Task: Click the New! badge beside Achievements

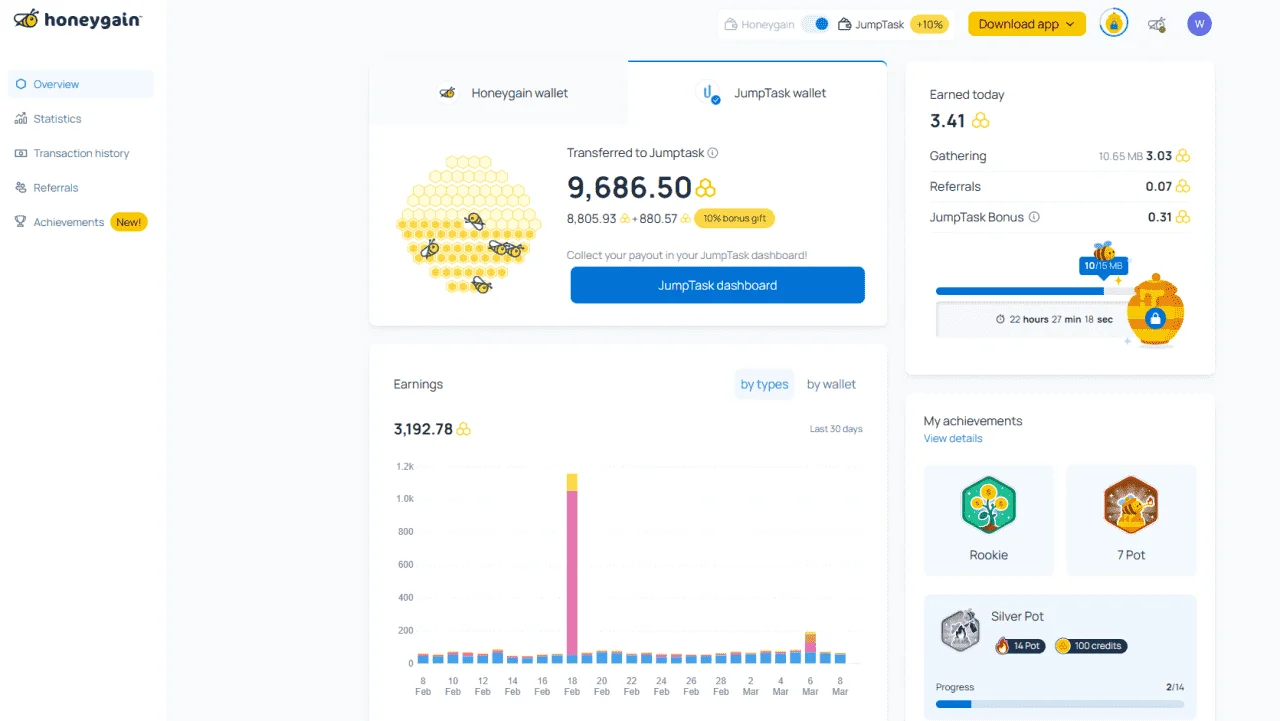Action: tap(128, 222)
